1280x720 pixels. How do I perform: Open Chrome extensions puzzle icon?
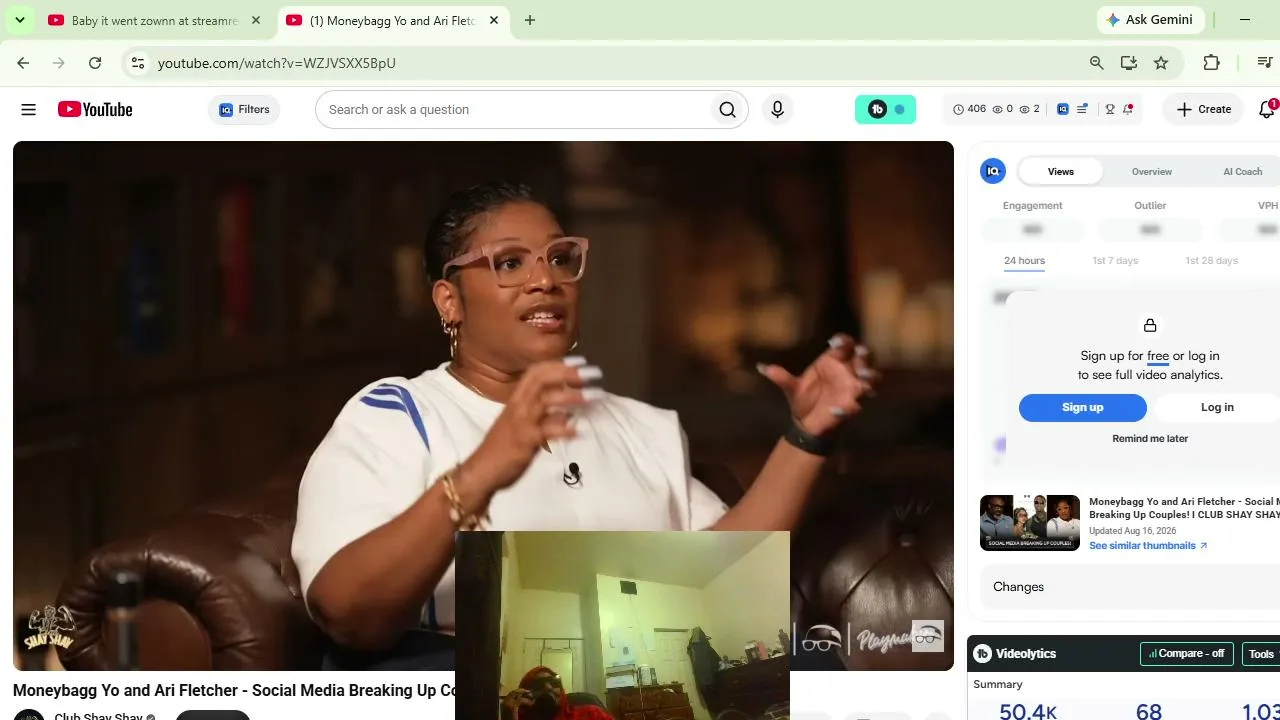coord(1212,63)
